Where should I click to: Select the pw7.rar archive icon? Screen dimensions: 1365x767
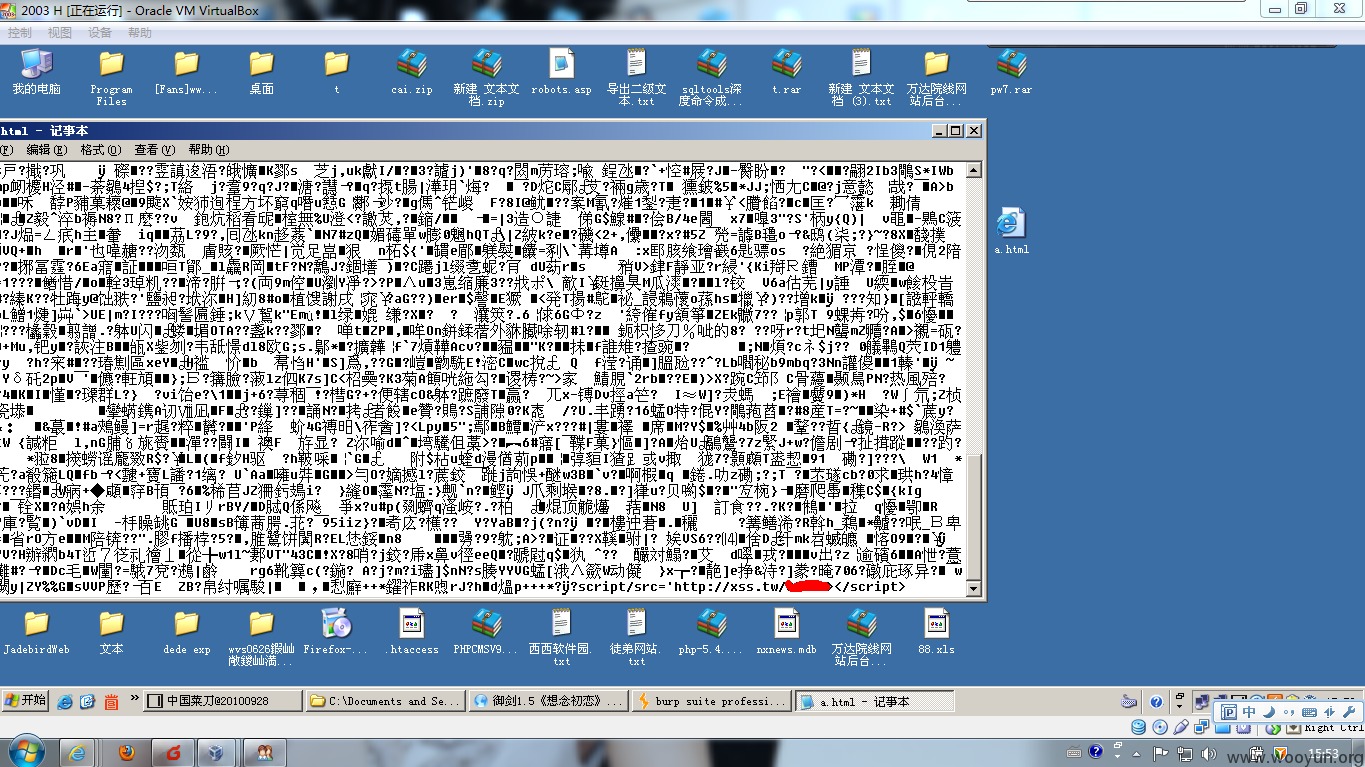tap(1011, 73)
